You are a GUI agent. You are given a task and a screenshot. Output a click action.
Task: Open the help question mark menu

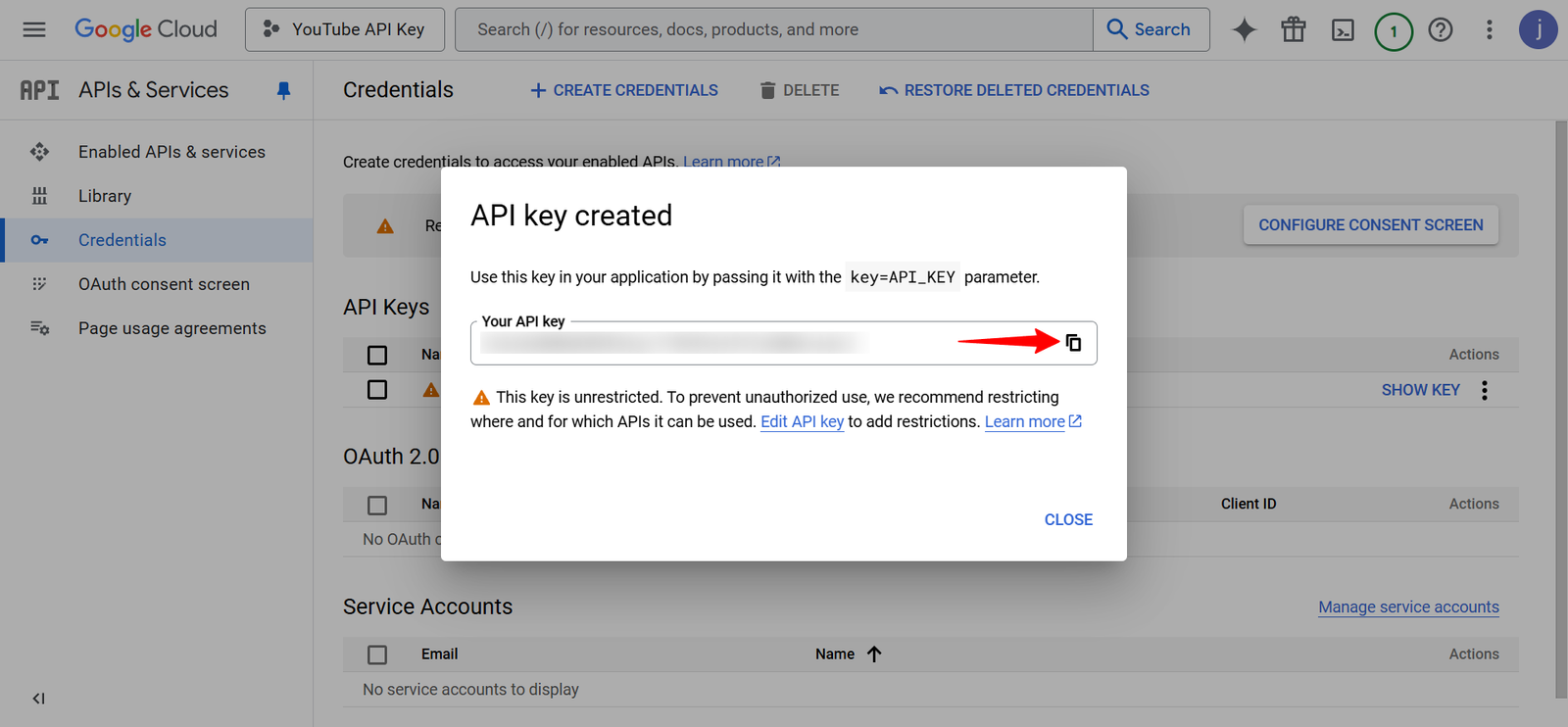[1440, 30]
